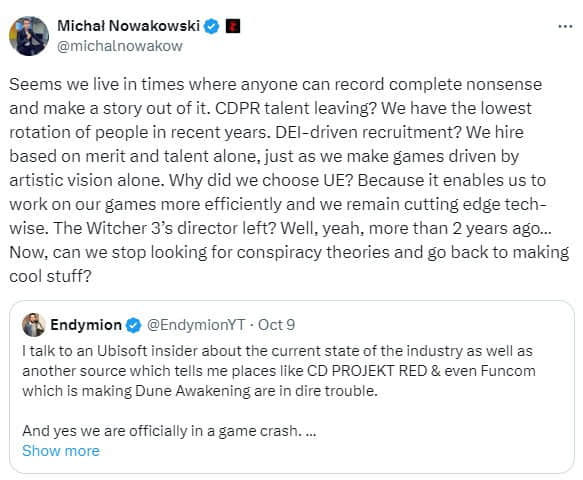
Task: Click sentence 'Why did we choose UE?'
Action: pos(261,180)
